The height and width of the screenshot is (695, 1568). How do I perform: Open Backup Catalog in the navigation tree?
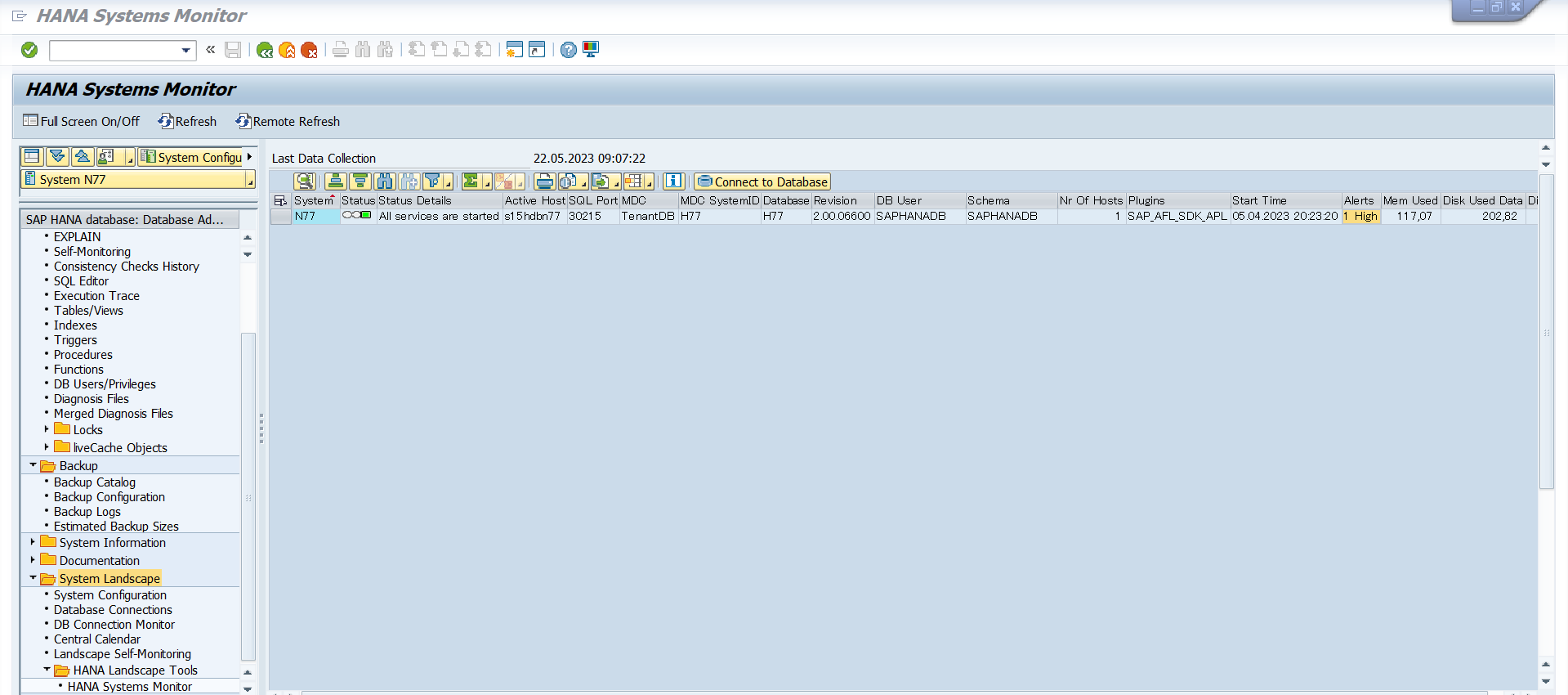pos(95,482)
